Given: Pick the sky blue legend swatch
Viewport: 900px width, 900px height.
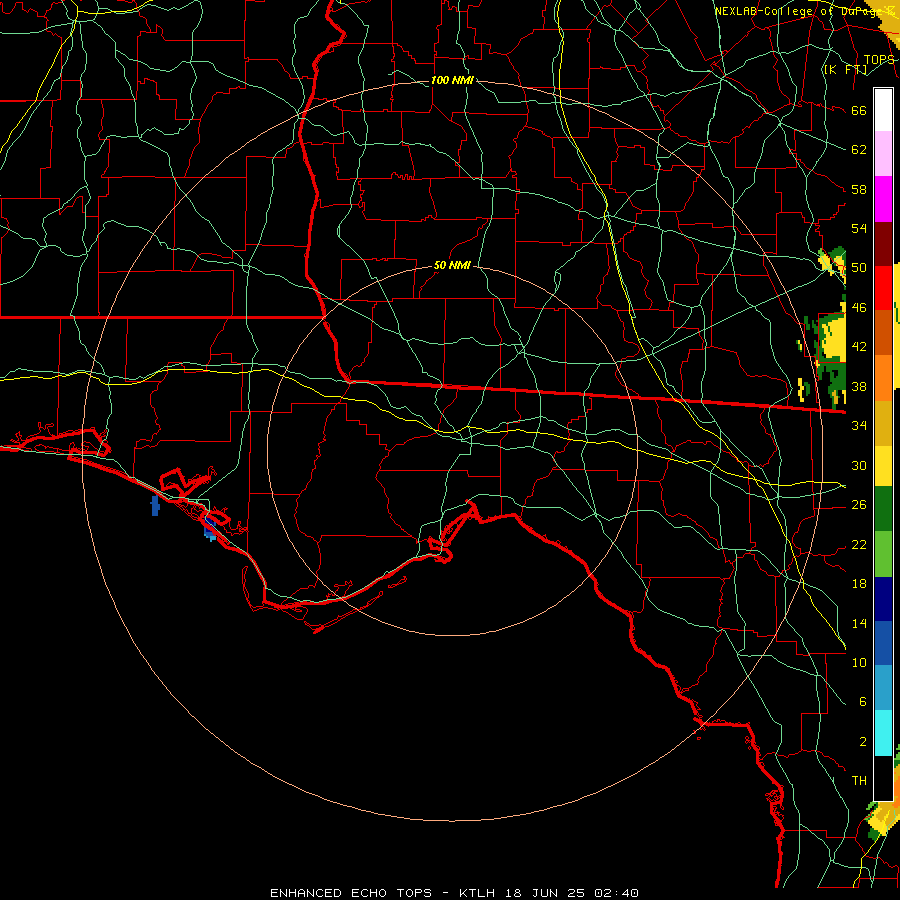Looking at the screenshot, I should [x=883, y=688].
